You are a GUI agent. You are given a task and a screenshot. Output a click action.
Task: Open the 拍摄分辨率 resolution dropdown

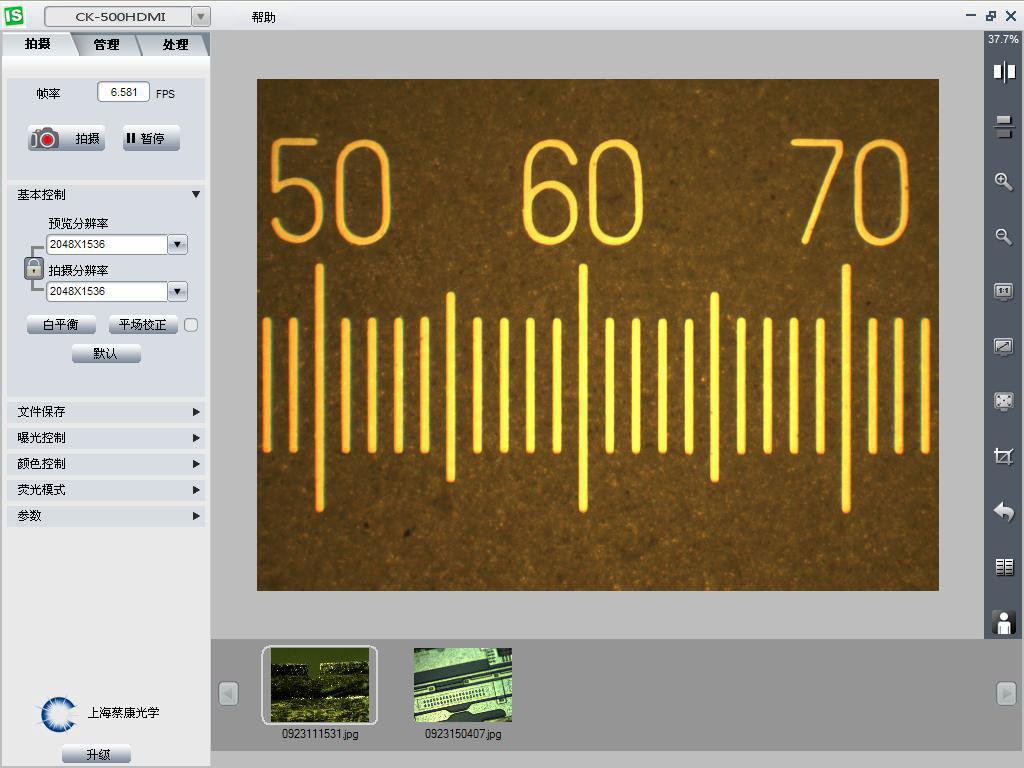click(177, 291)
